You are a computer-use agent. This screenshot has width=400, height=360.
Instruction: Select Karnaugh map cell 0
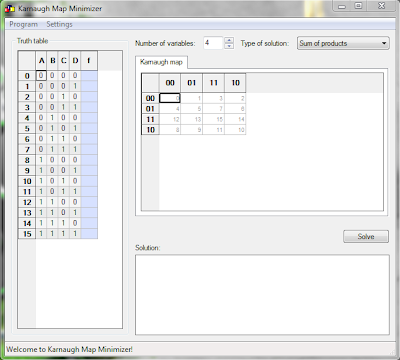coord(170,98)
